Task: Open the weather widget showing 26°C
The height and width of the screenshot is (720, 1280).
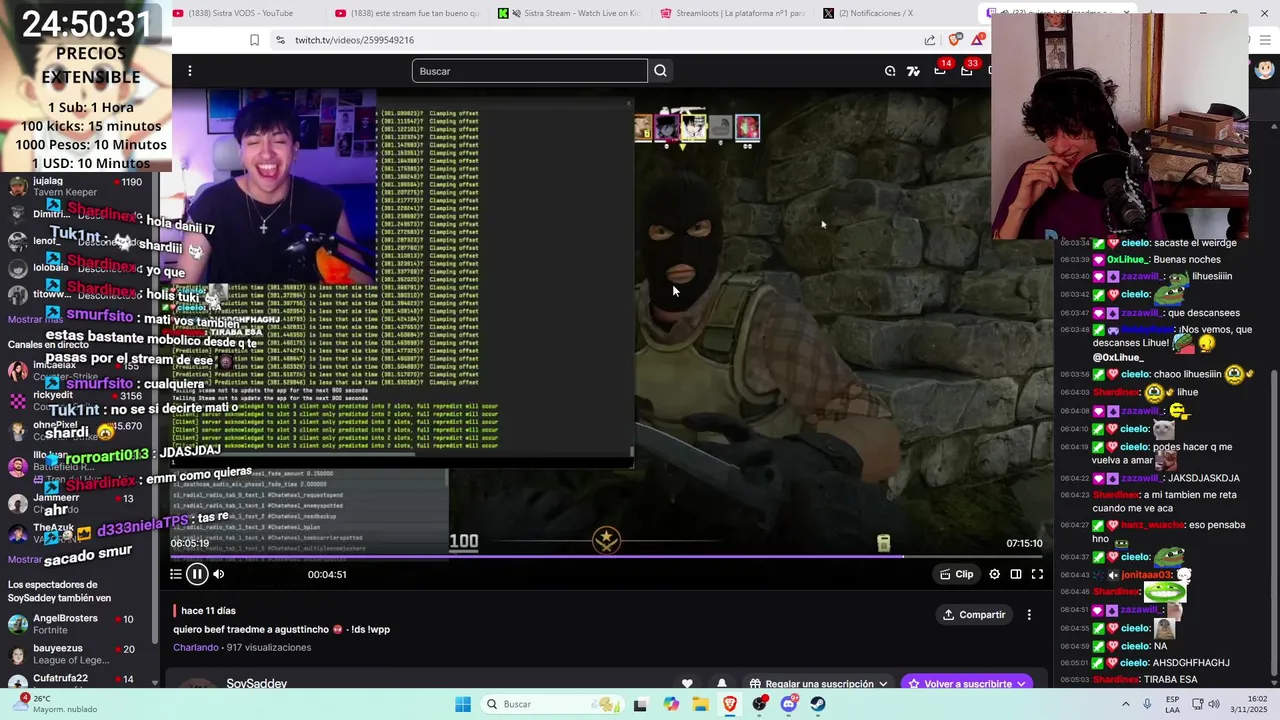Action: tap(57, 704)
